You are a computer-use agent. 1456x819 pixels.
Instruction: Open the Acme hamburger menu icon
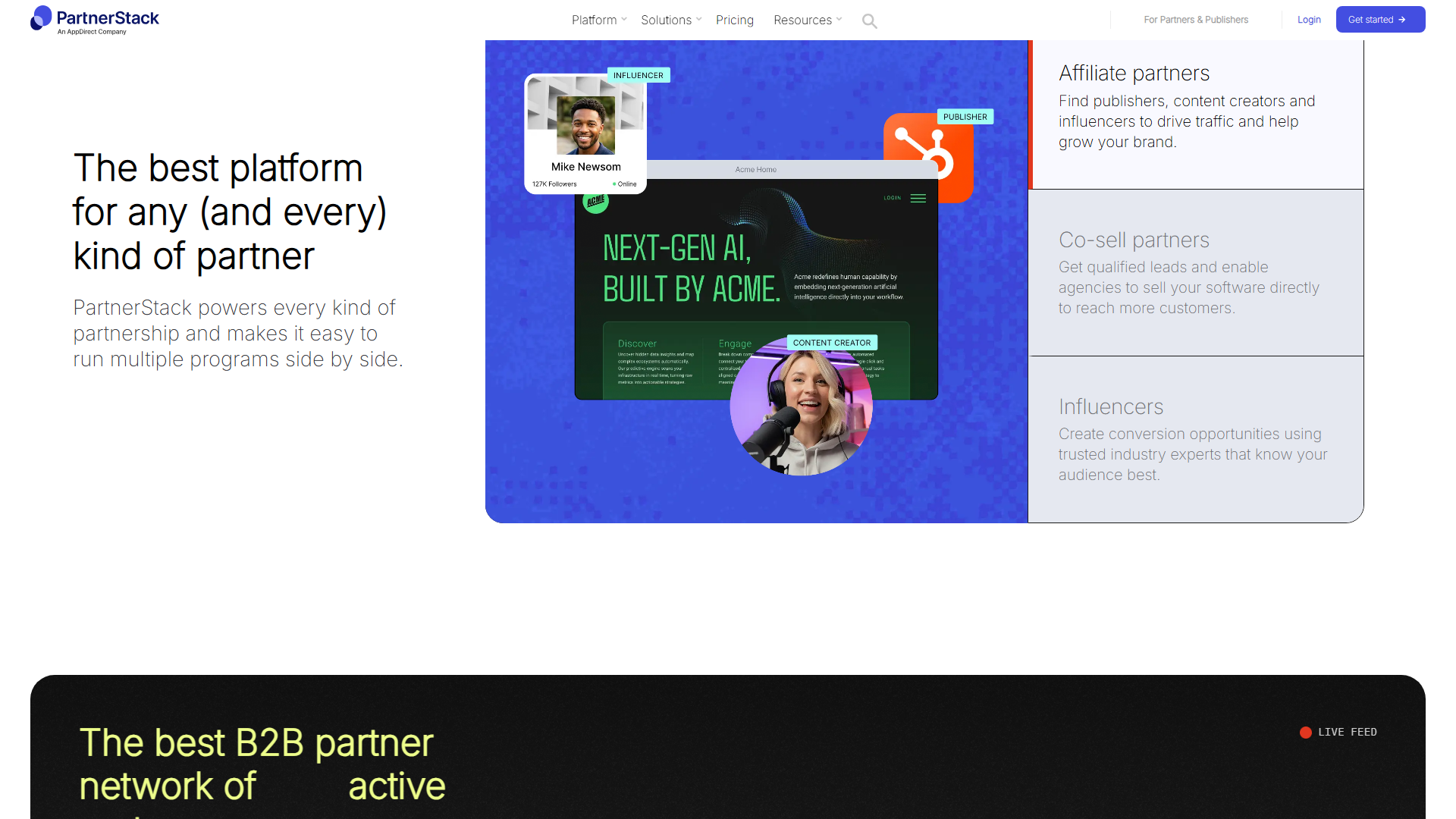point(918,199)
